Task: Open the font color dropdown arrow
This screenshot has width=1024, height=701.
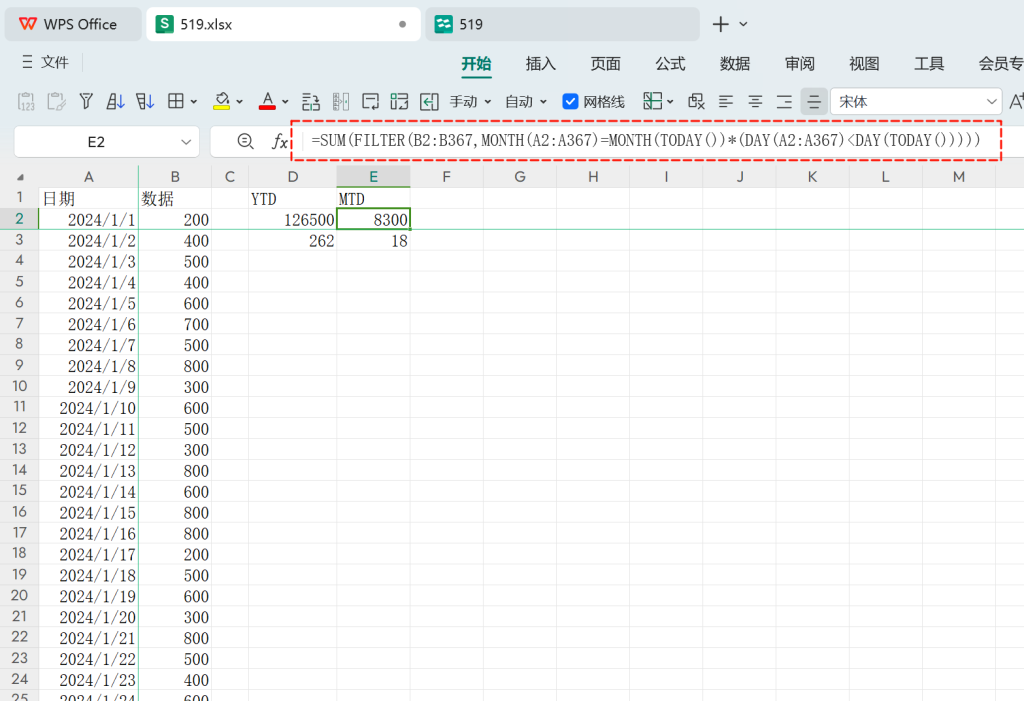Action: 285,102
